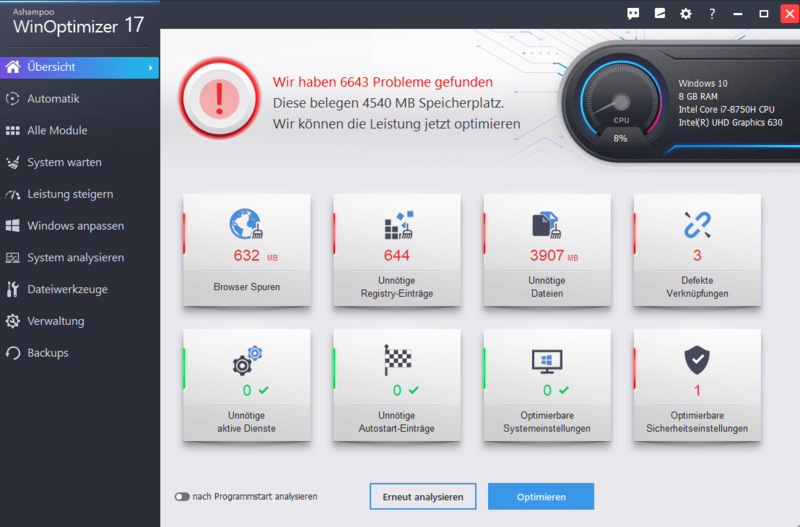Open the feedback chat bubble icon
800x527 pixels.
coord(633,14)
